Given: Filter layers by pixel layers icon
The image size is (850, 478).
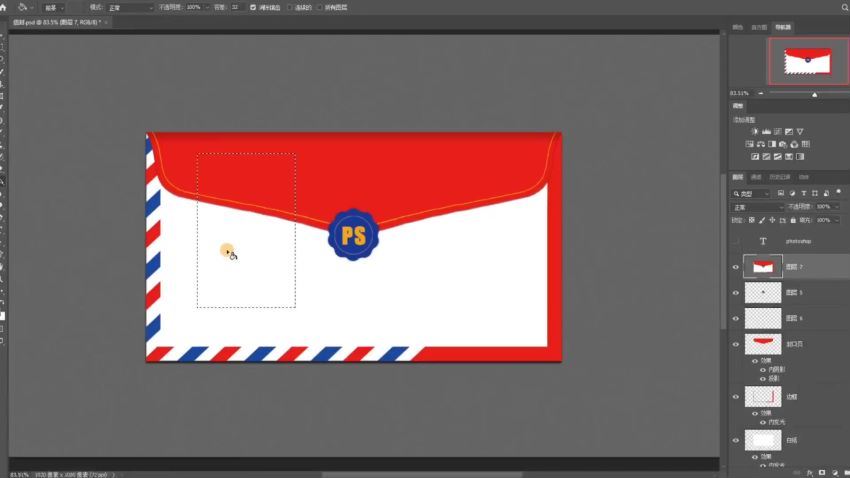Looking at the screenshot, I should pyautogui.click(x=781, y=193).
